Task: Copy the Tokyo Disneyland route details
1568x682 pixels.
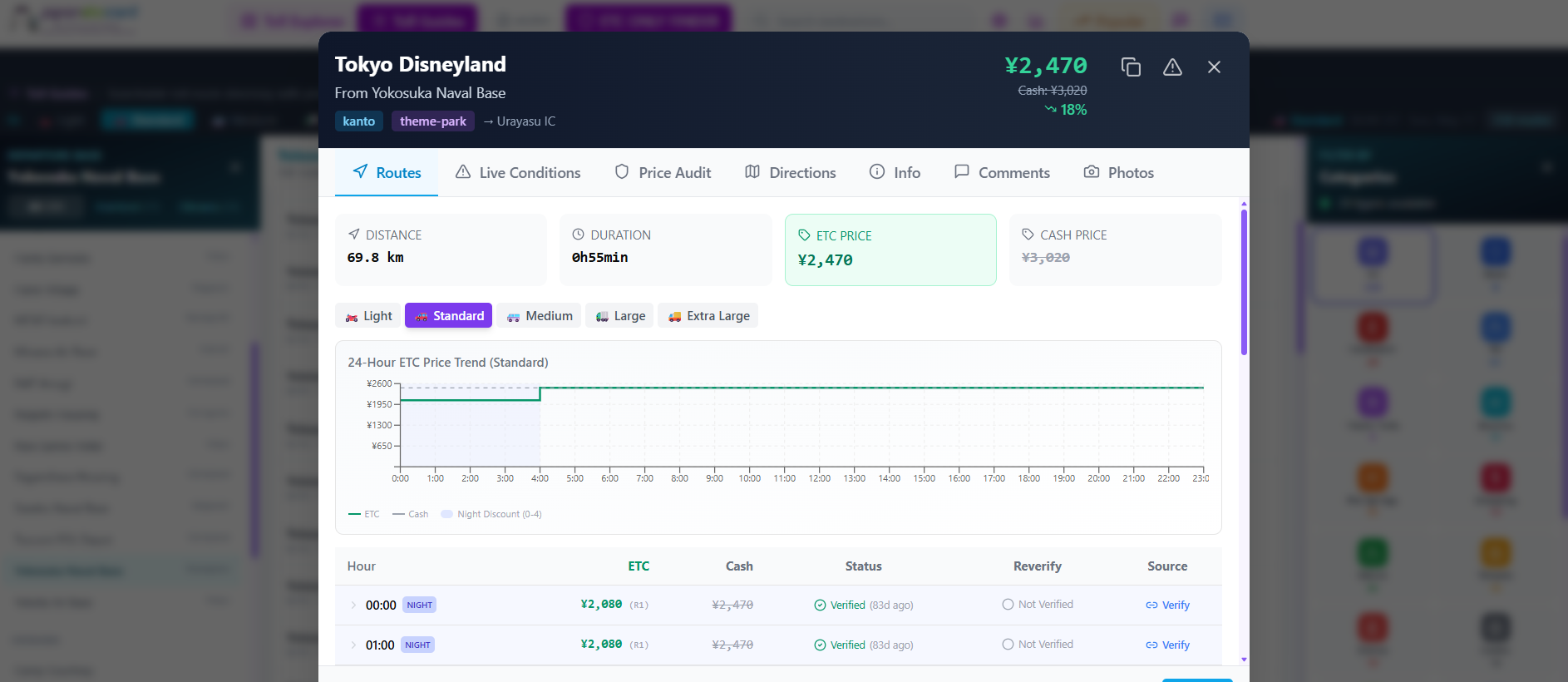Action: (x=1131, y=67)
